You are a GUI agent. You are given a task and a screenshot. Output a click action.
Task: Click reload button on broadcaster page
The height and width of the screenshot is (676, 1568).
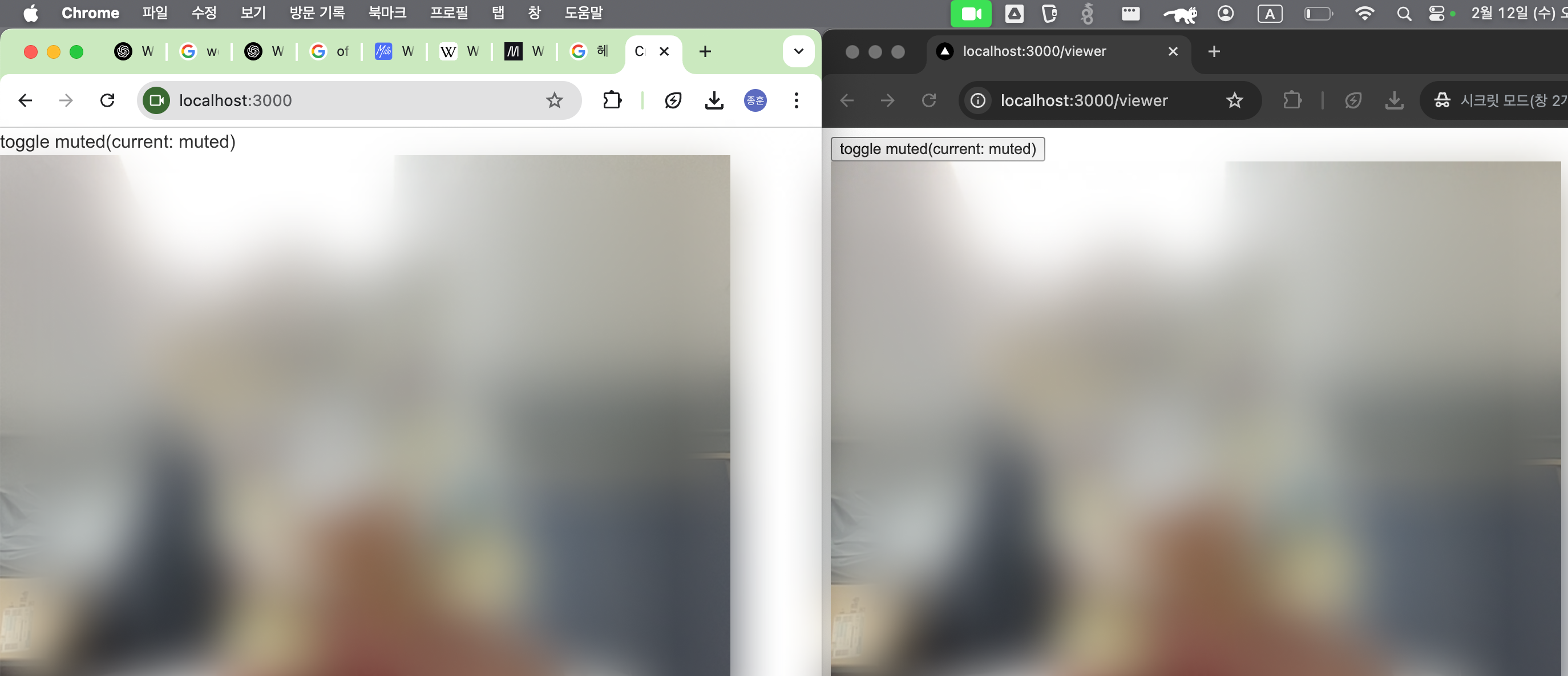tap(108, 99)
